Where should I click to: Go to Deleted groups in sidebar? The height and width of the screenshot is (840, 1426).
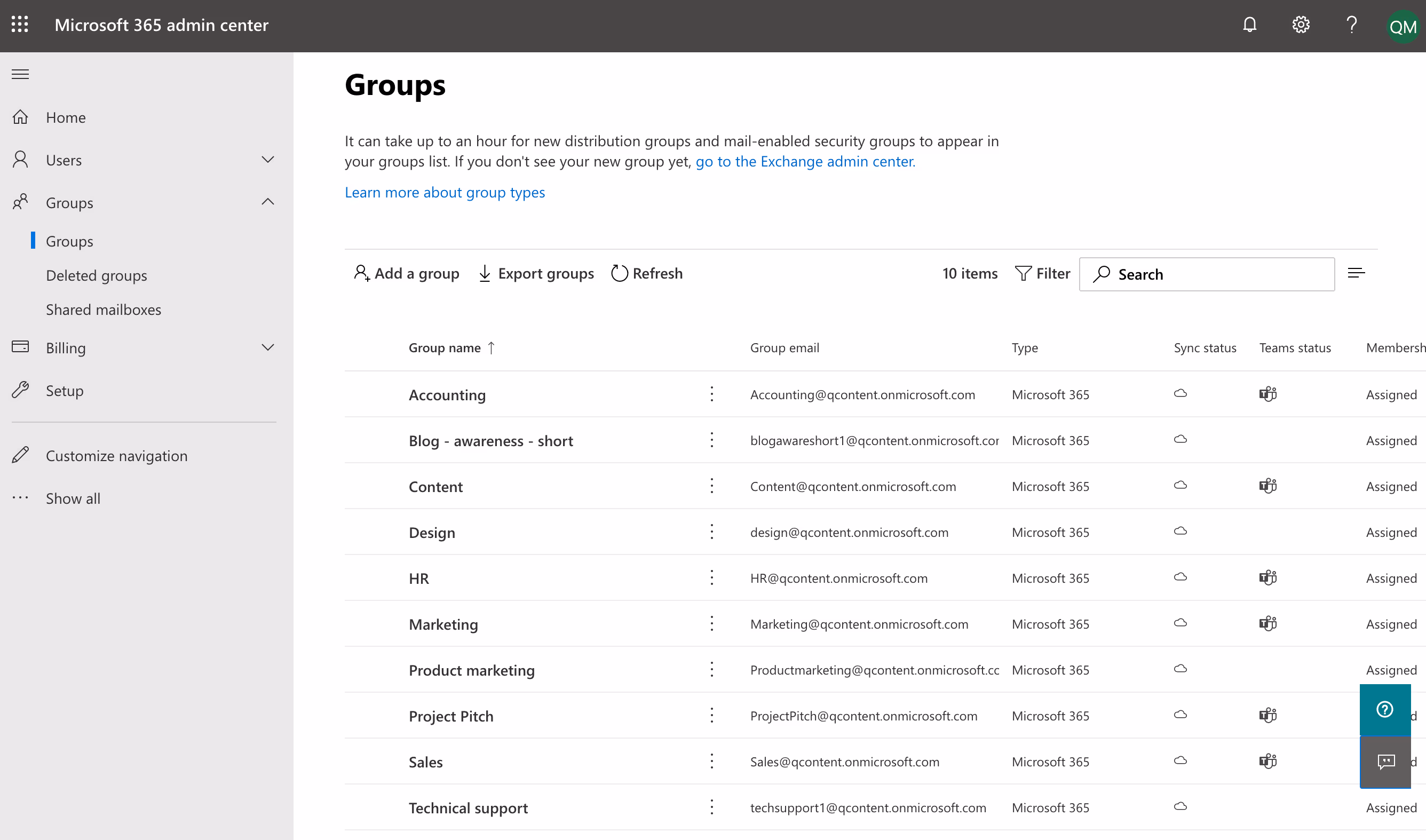click(96, 276)
